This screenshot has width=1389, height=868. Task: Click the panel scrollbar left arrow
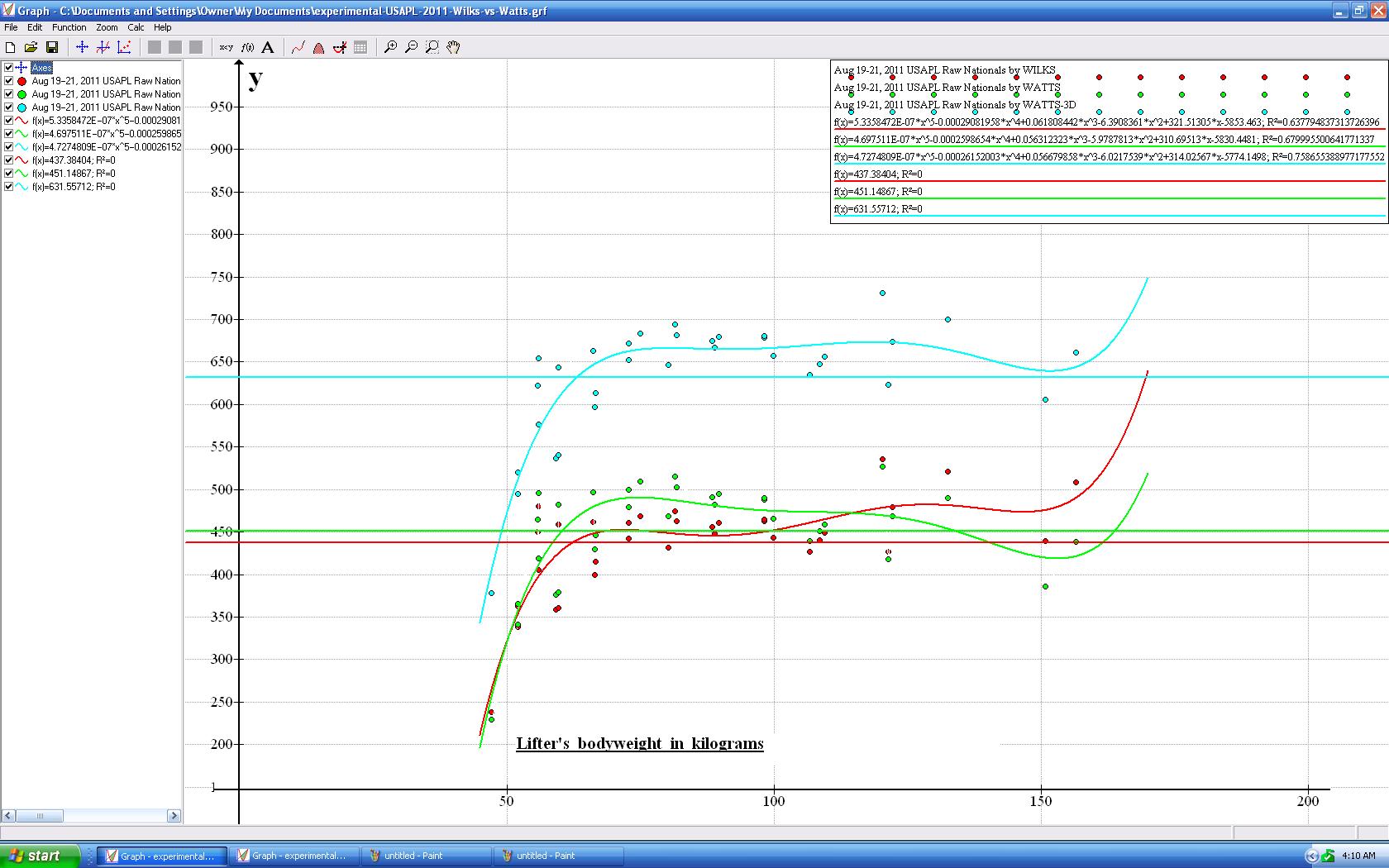tap(7, 816)
